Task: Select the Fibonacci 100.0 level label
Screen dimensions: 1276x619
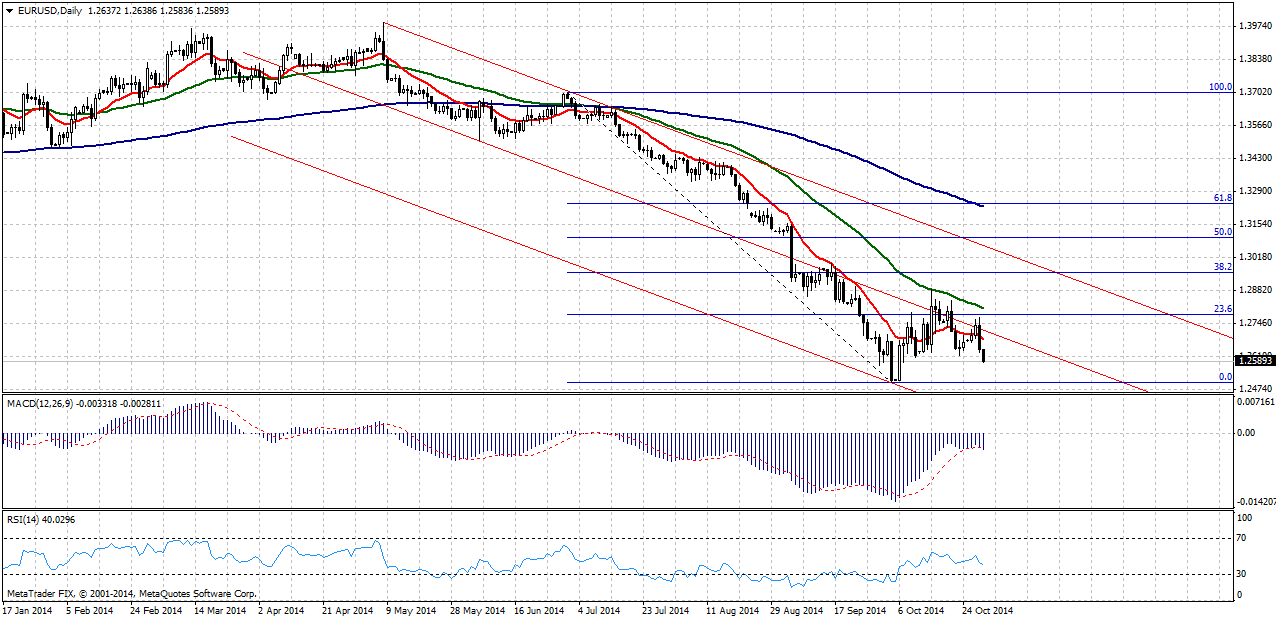Action: (1220, 87)
